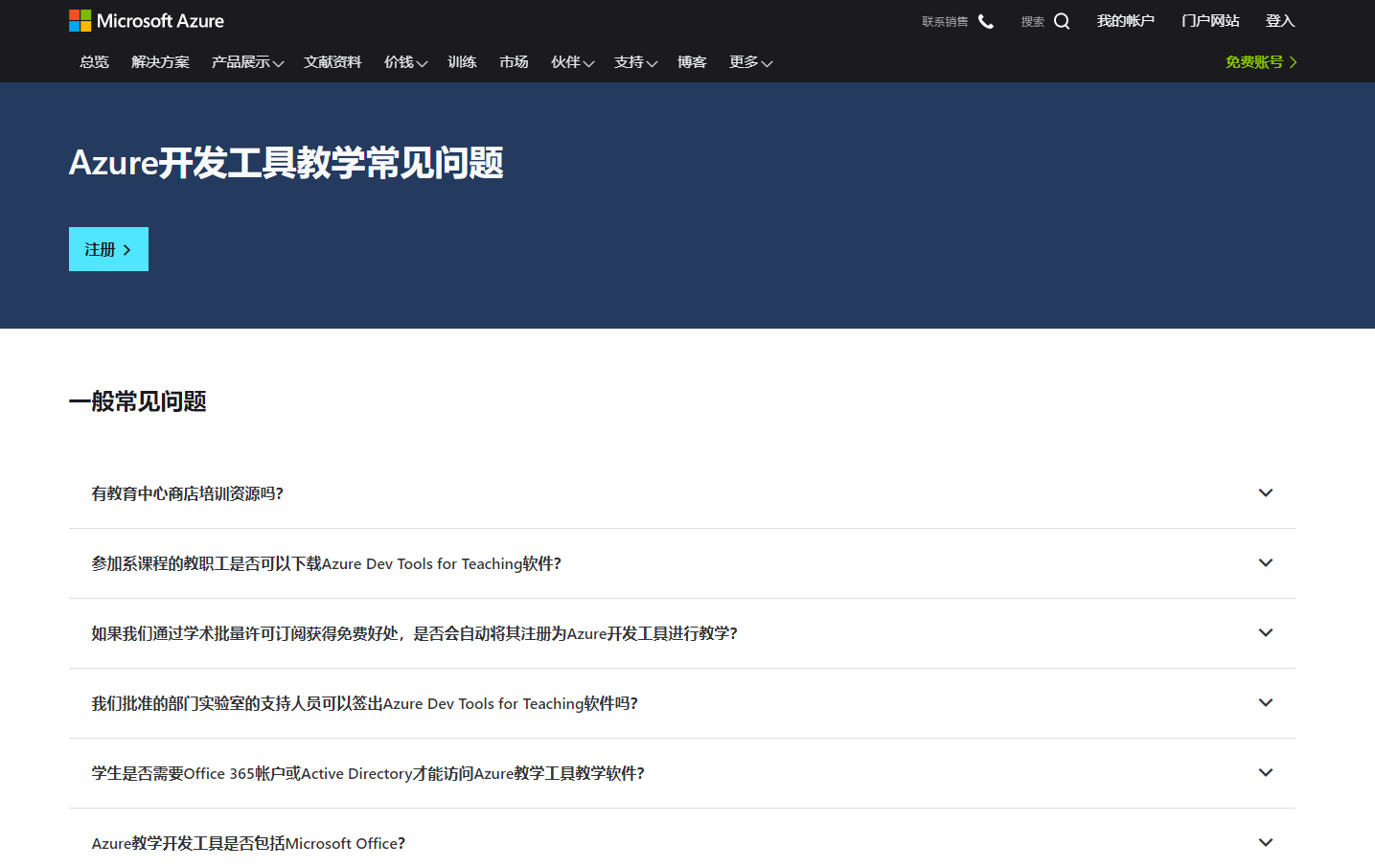Open the 解决方案 menu item
The height and width of the screenshot is (868, 1375).
tap(160, 62)
